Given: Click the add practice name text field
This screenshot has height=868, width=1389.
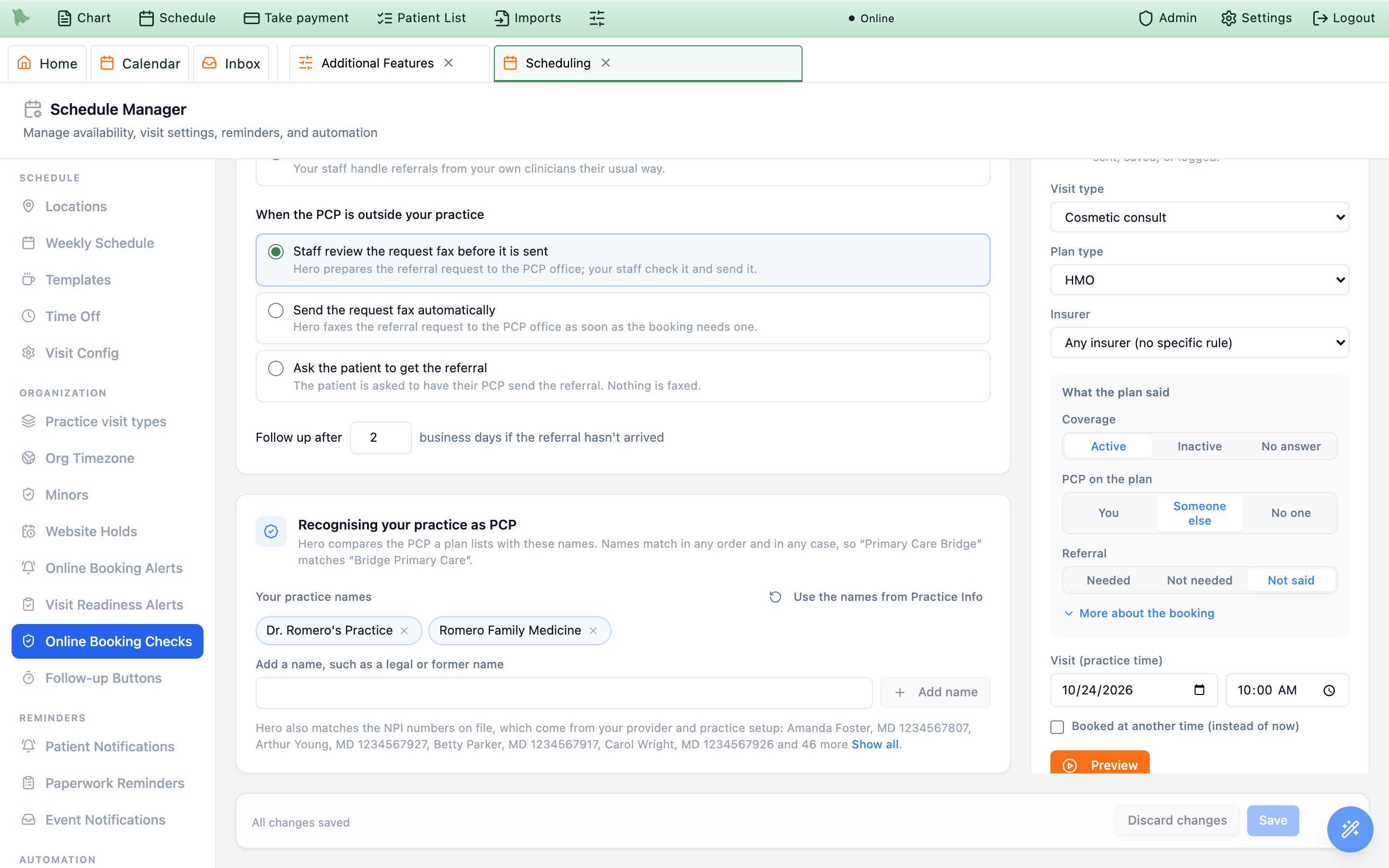Looking at the screenshot, I should pos(564,692).
